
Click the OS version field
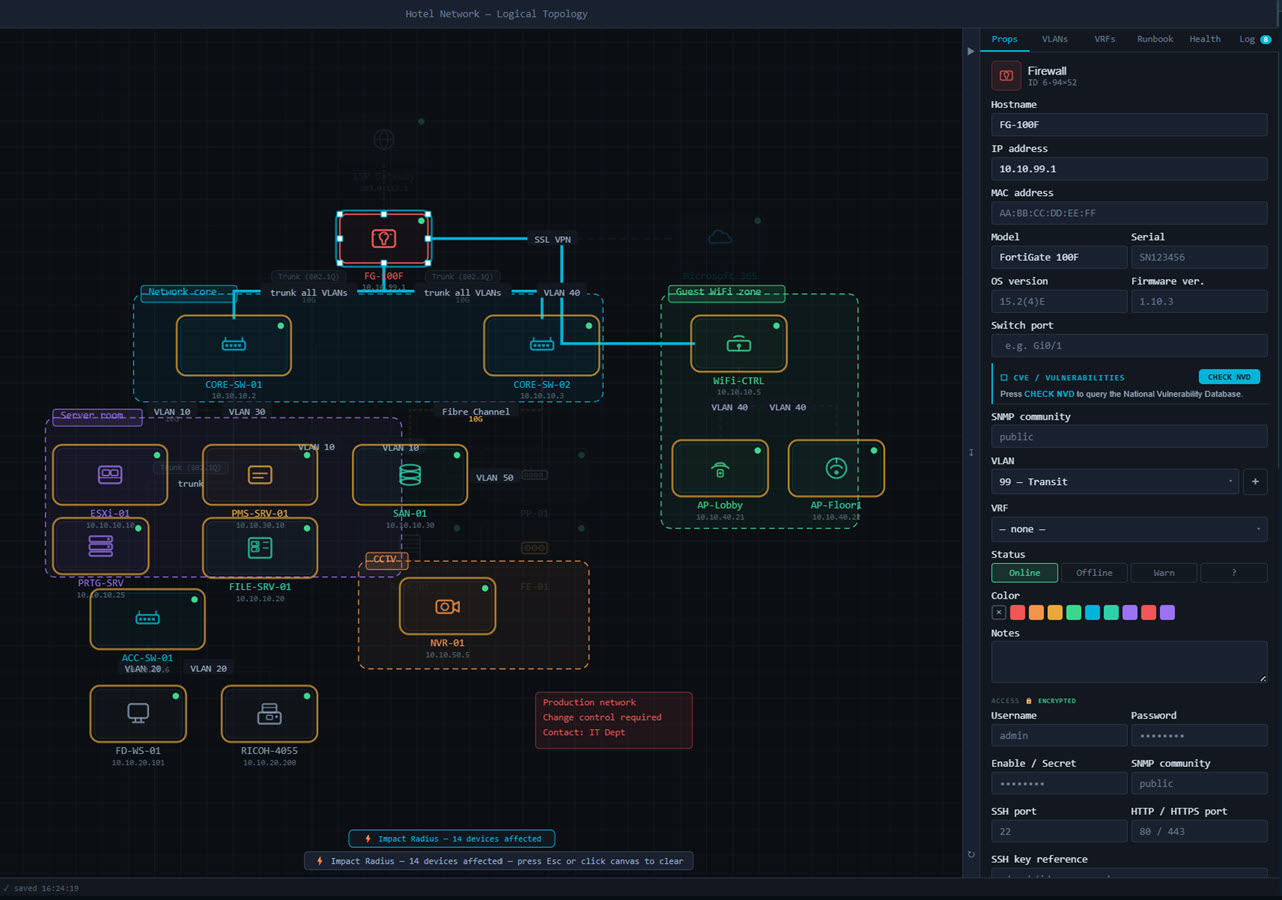[x=1059, y=301]
